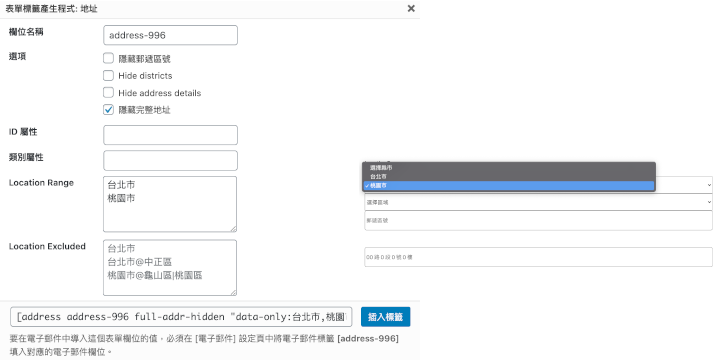Focus the ID 屬性 input field
Image resolution: width=720 pixels, height=360 pixels.
pyautogui.click(x=170, y=135)
